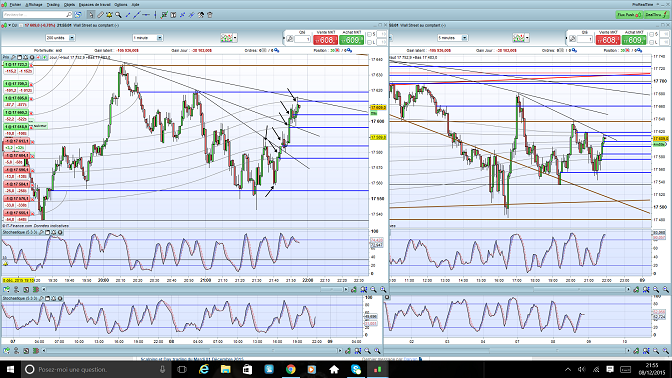Select the magnifier zoom tool in top toolbar
Viewport: 672px width, 378px height.
click(x=118, y=15)
